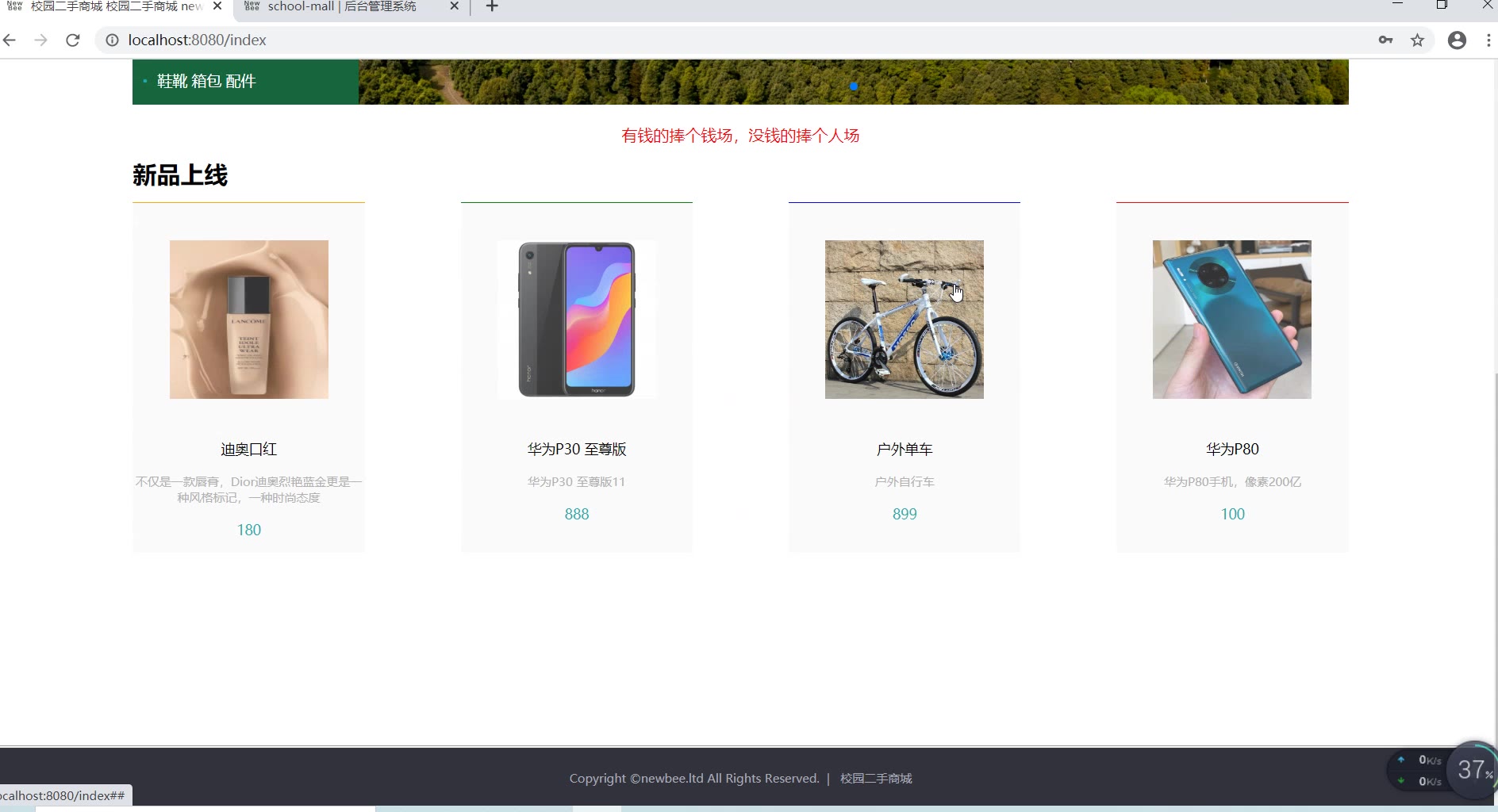Open a new tab with plus icon
1498x812 pixels.
[x=492, y=6]
